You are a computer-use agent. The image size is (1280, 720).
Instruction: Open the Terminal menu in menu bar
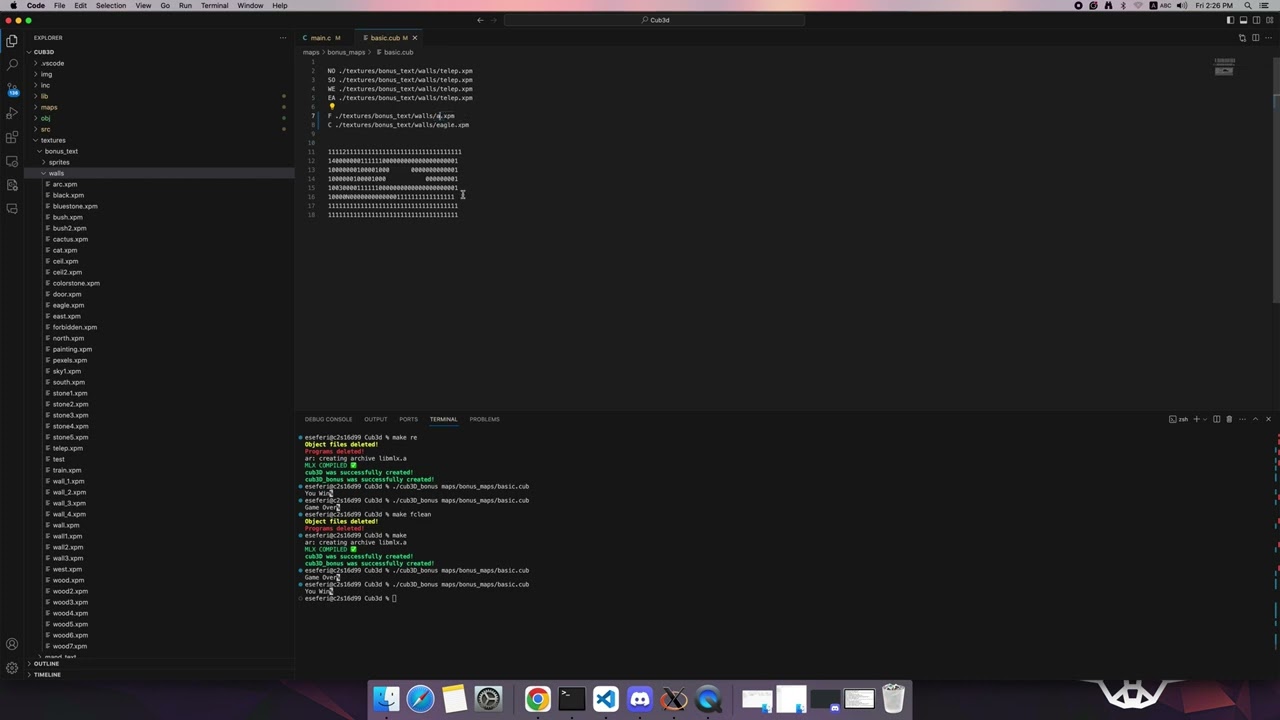(x=214, y=6)
